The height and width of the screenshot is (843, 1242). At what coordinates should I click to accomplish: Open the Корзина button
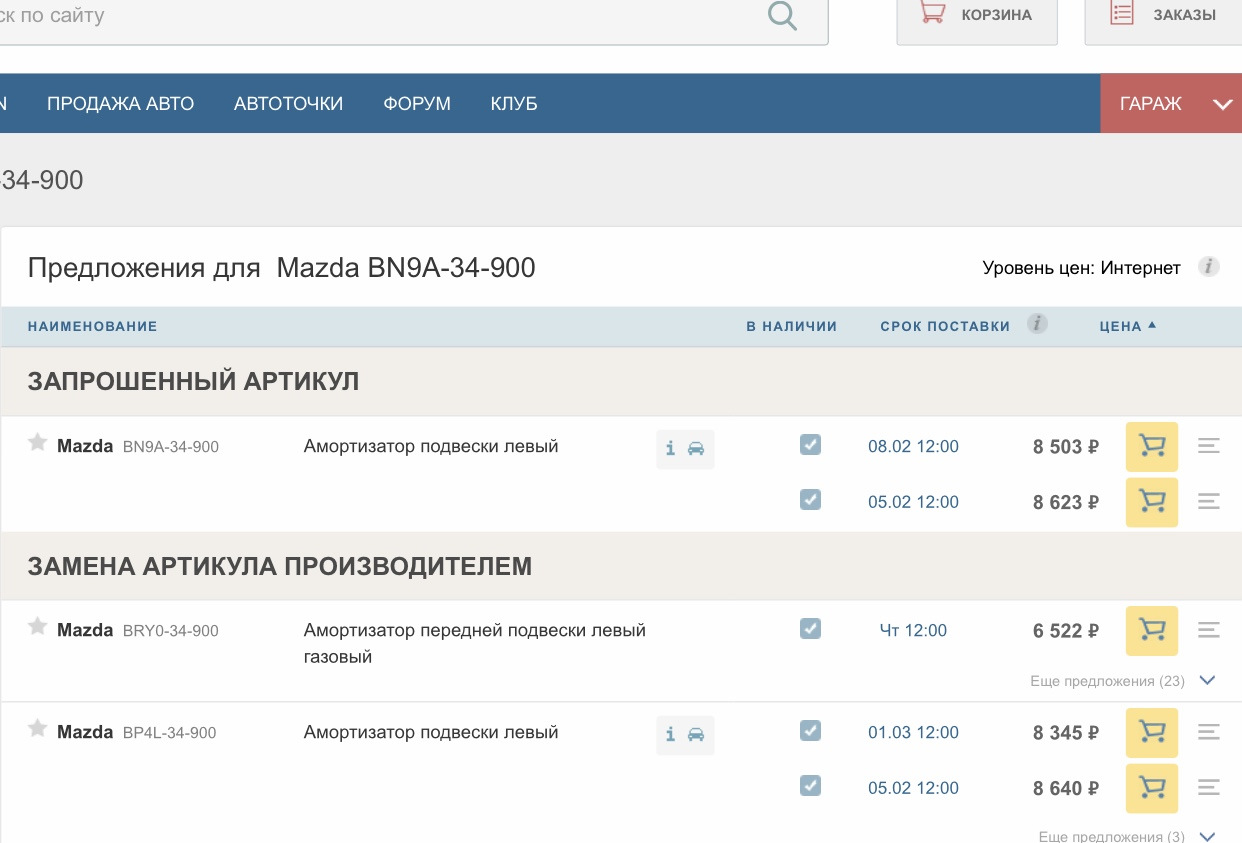click(976, 16)
